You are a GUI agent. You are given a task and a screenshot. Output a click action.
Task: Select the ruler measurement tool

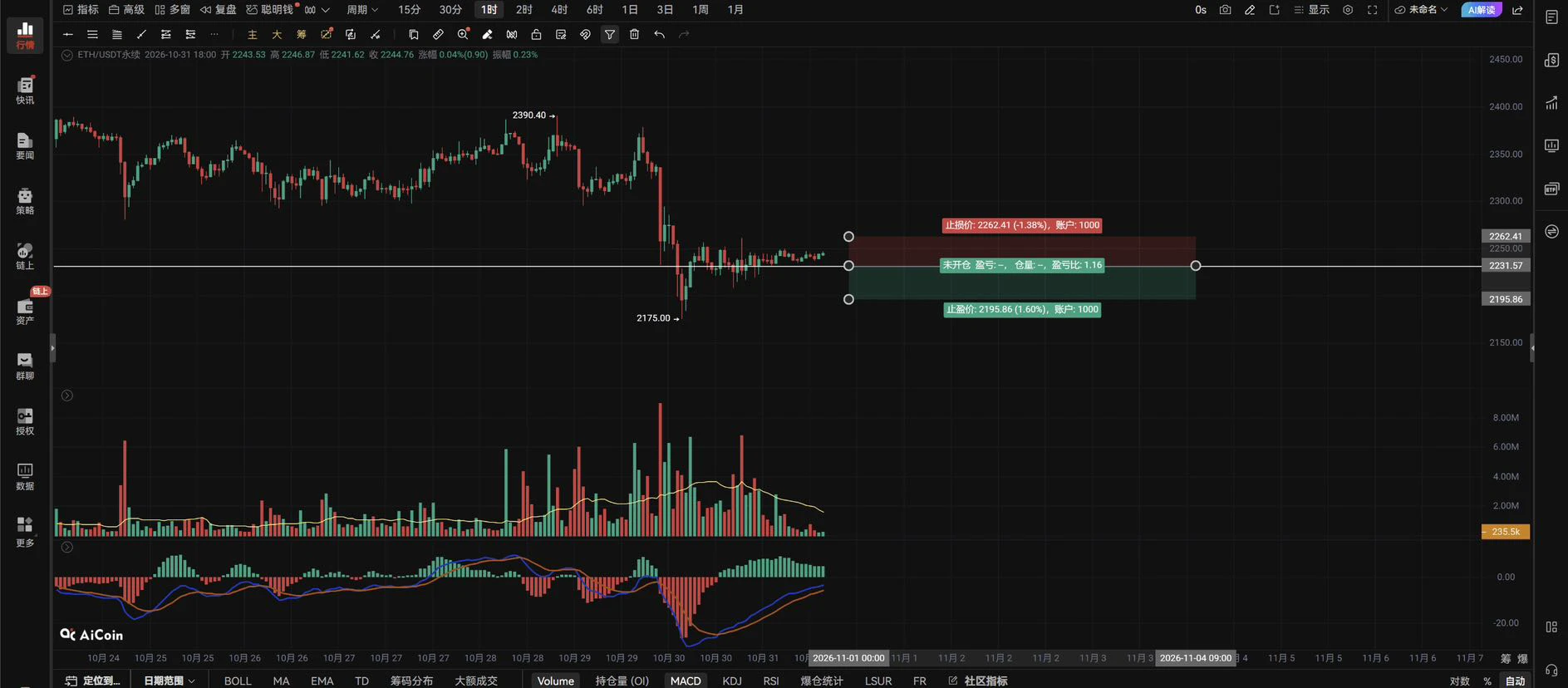tap(438, 34)
